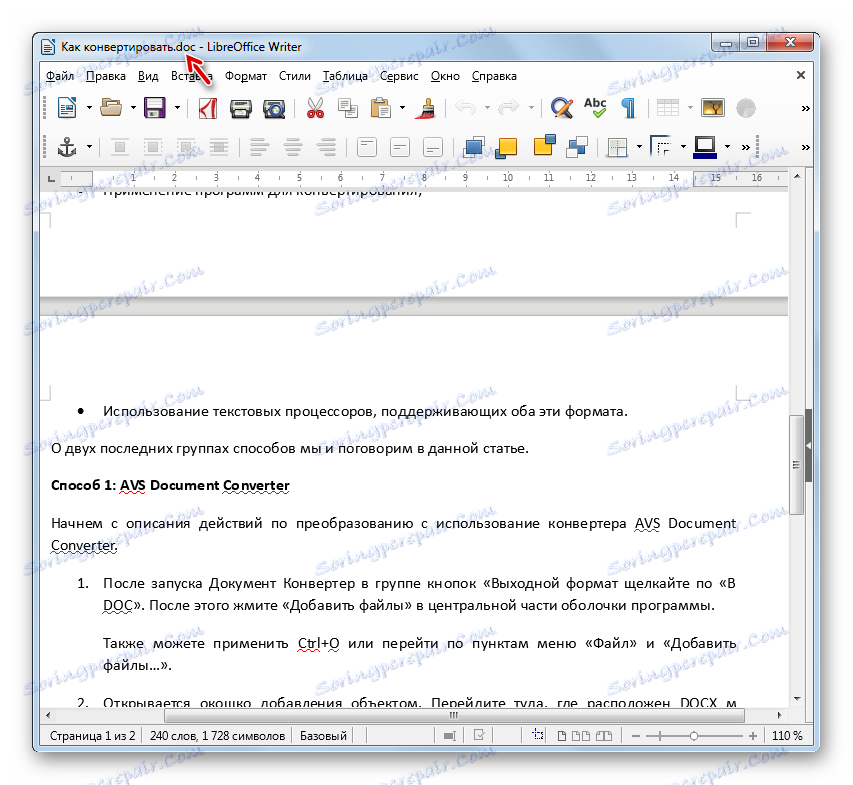Click the Insert Table icon

[667, 108]
